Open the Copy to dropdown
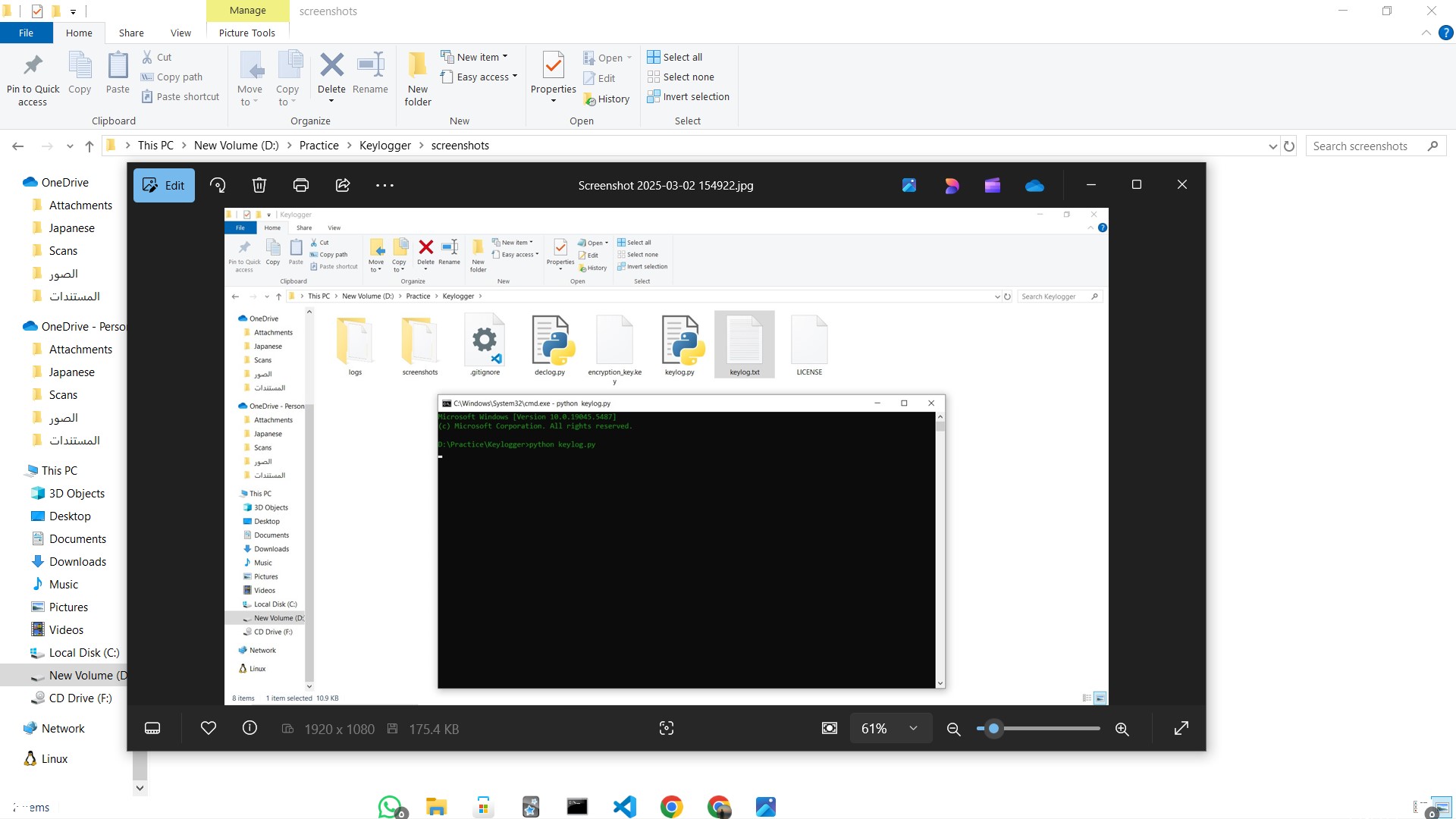Image resolution: width=1456 pixels, height=819 pixels. (x=287, y=79)
